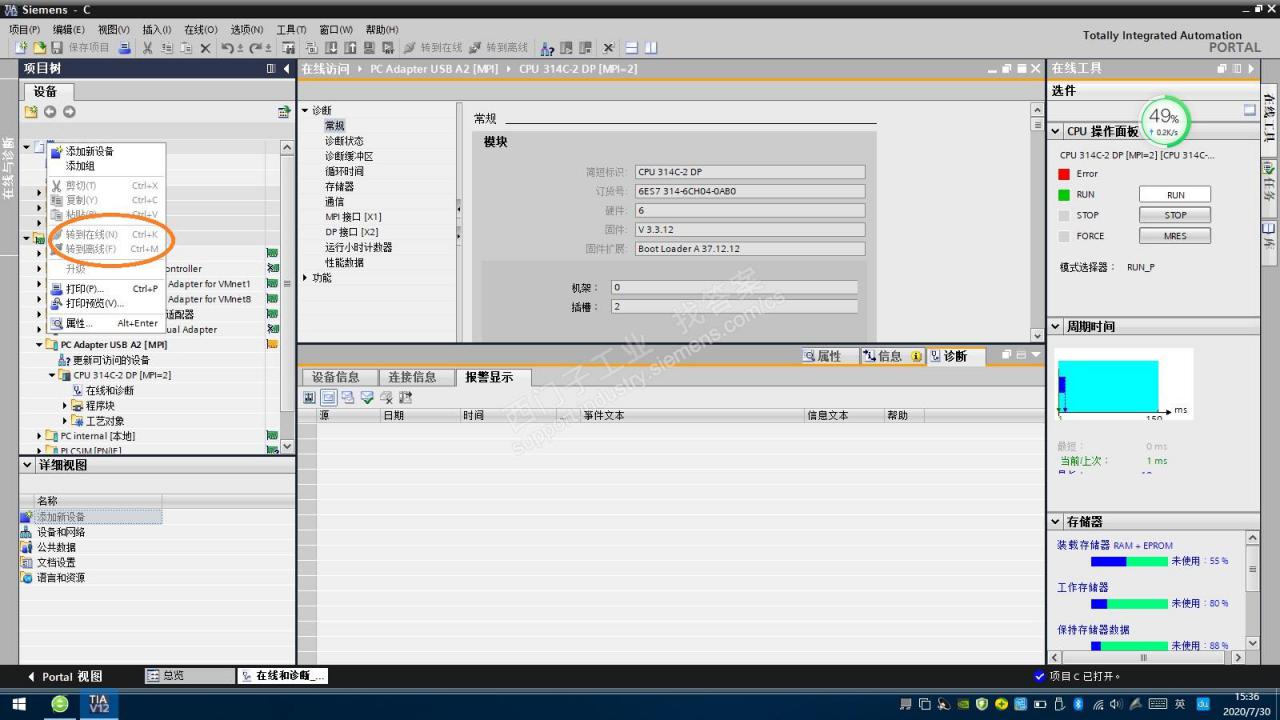The height and width of the screenshot is (720, 1280).
Task: Collapse the 周期时间 section
Action: 1056,327
